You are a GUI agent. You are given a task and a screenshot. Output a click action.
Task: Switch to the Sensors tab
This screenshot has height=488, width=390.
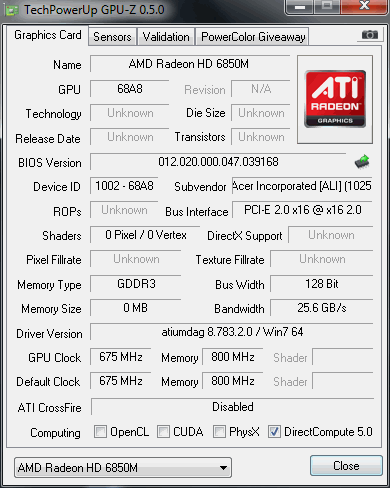point(112,37)
